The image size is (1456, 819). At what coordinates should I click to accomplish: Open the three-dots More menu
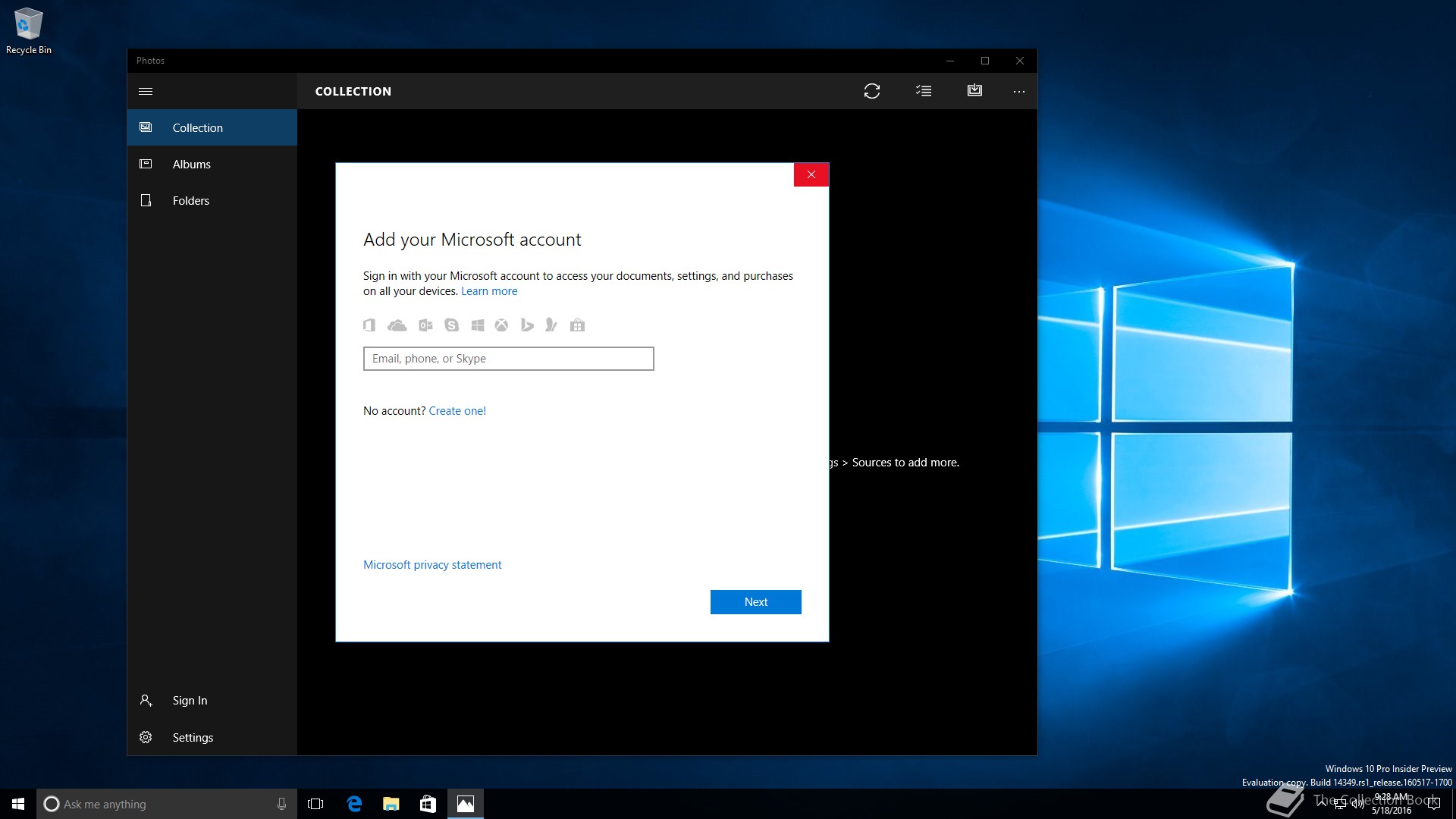pyautogui.click(x=1018, y=92)
